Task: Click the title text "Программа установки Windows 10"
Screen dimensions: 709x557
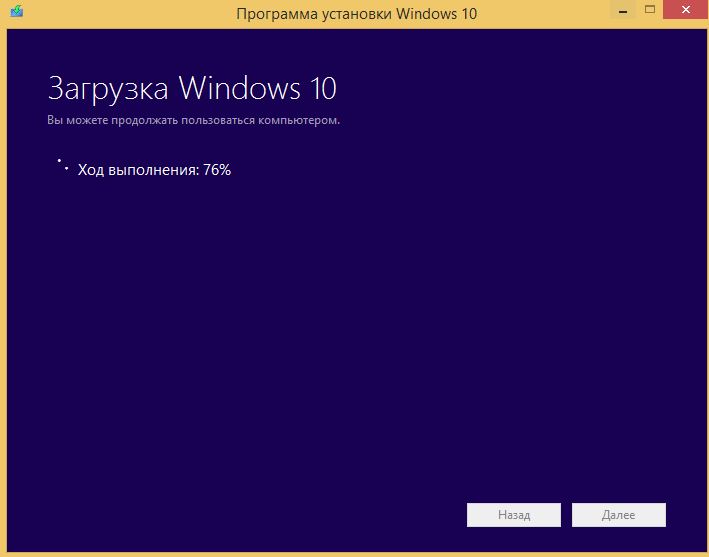Action: [x=356, y=14]
